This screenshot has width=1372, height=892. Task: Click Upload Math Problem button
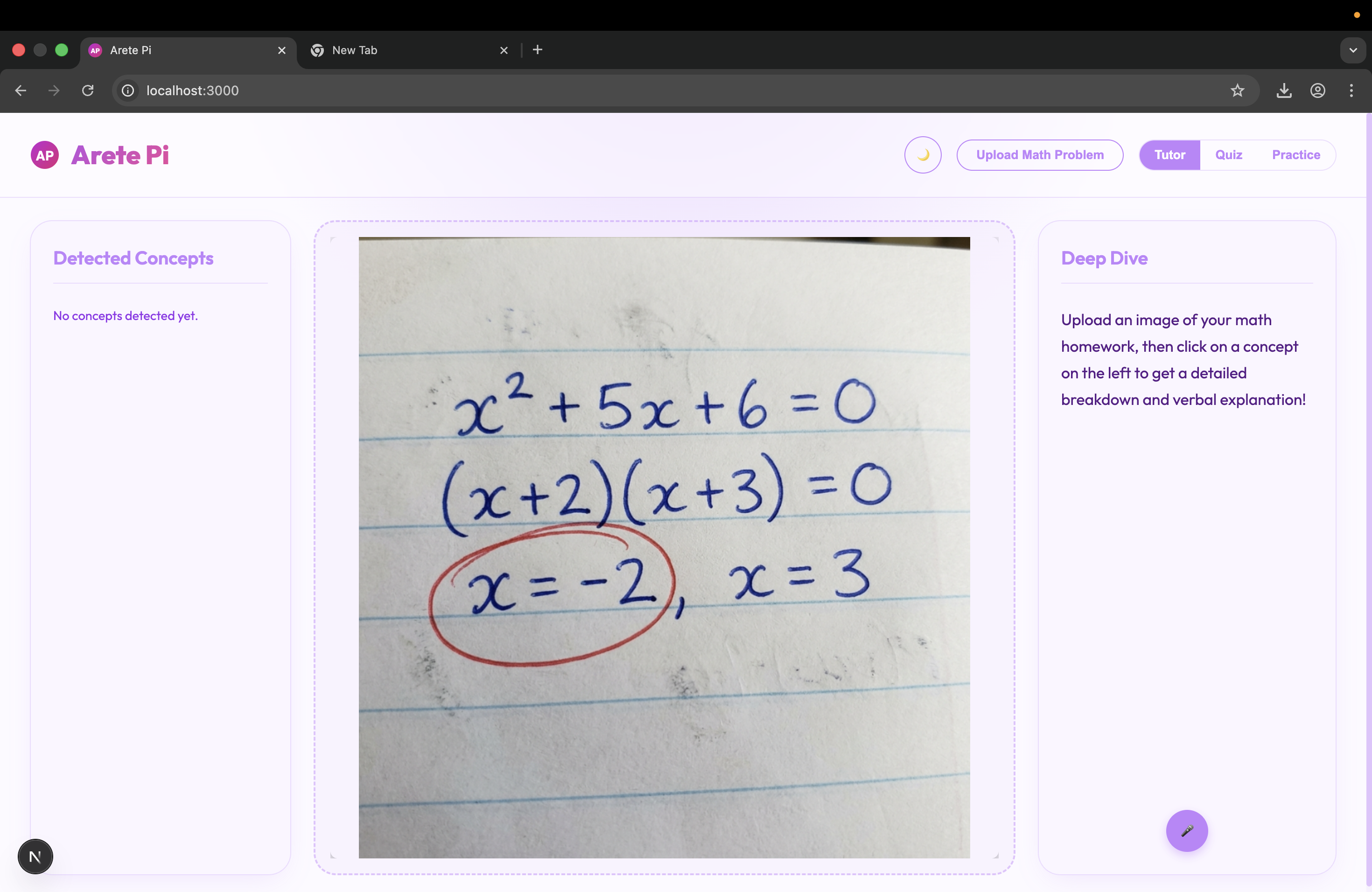[1039, 155]
